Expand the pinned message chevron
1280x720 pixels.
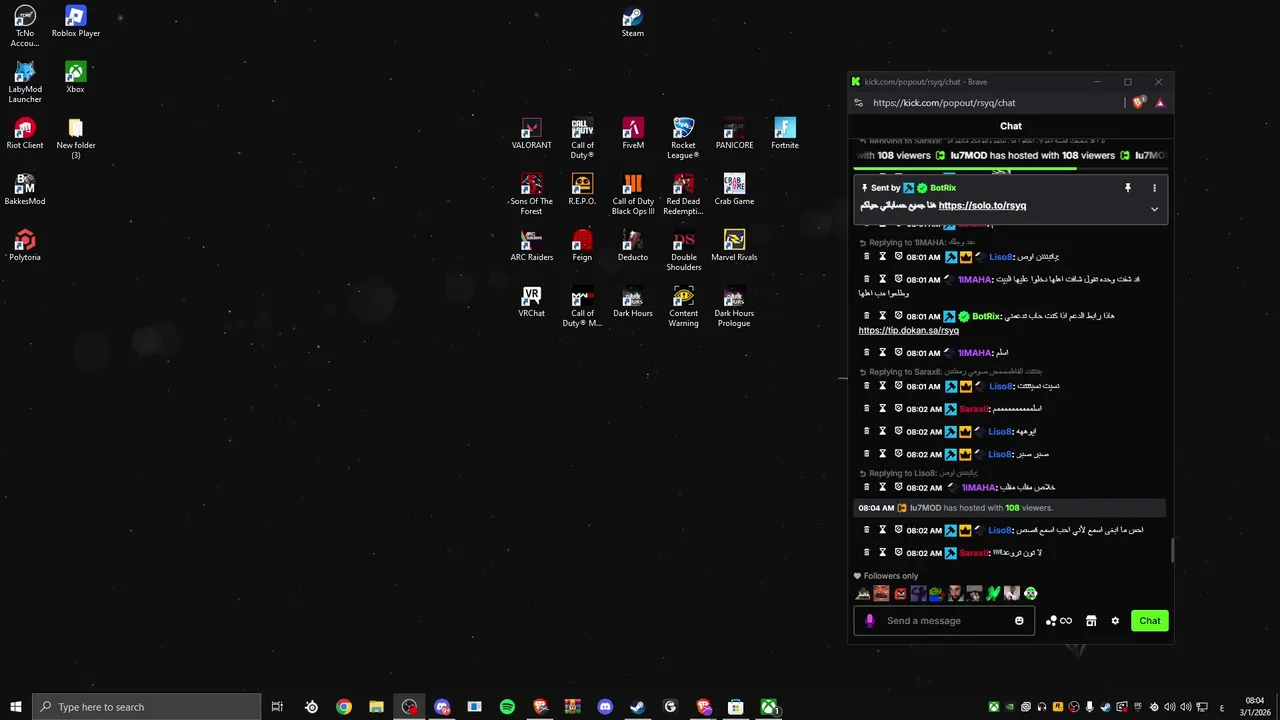pos(1154,209)
